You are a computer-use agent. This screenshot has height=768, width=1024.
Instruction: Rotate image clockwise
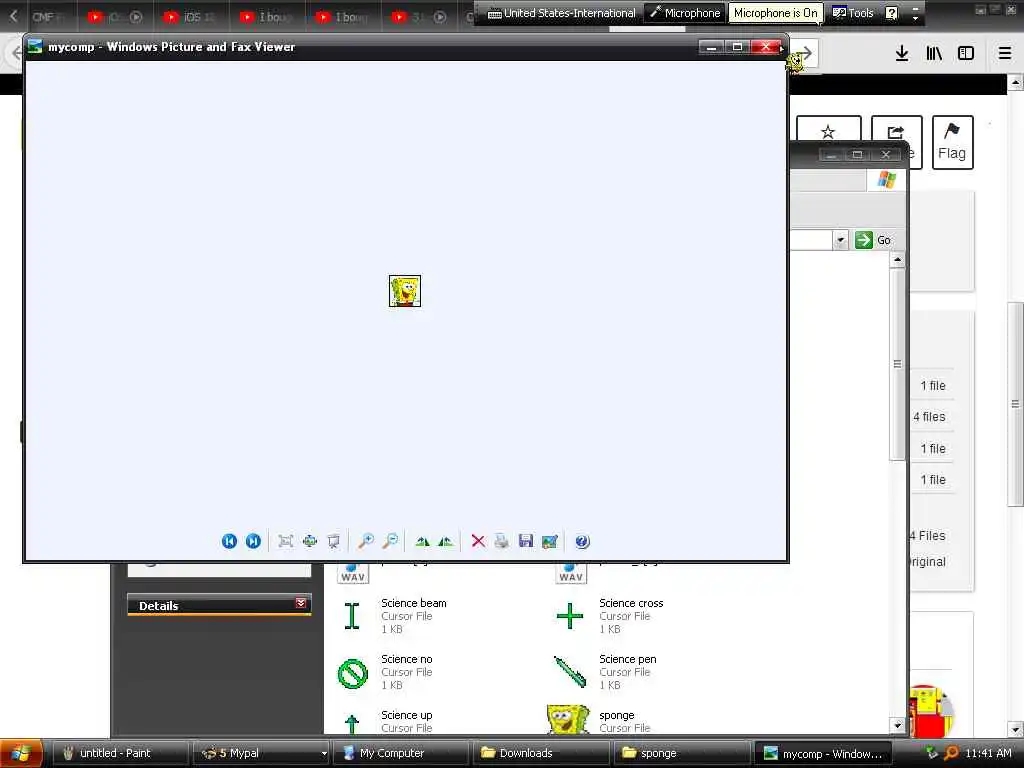coord(422,541)
